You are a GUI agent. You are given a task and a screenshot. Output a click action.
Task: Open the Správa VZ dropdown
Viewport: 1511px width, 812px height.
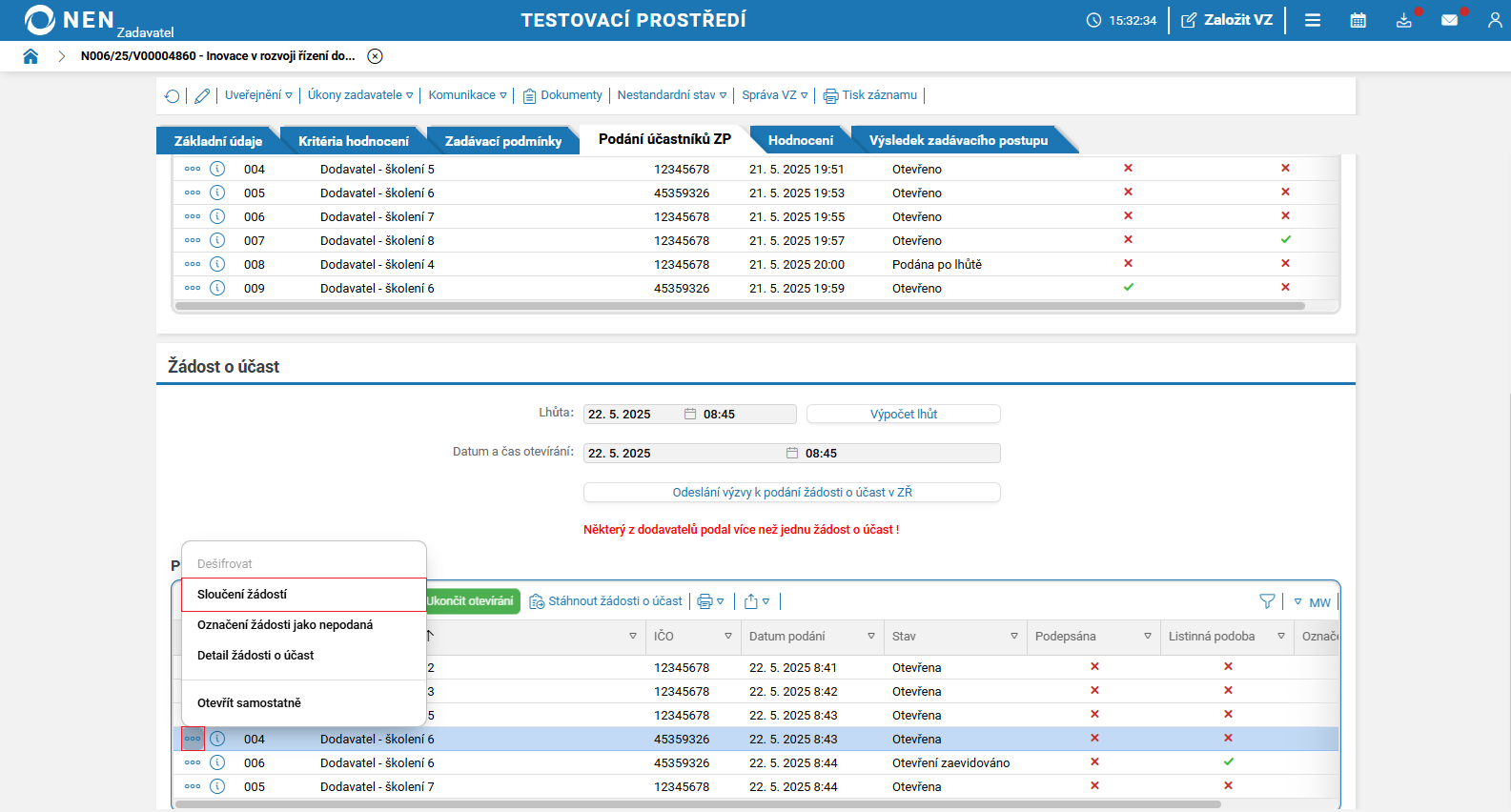(775, 95)
